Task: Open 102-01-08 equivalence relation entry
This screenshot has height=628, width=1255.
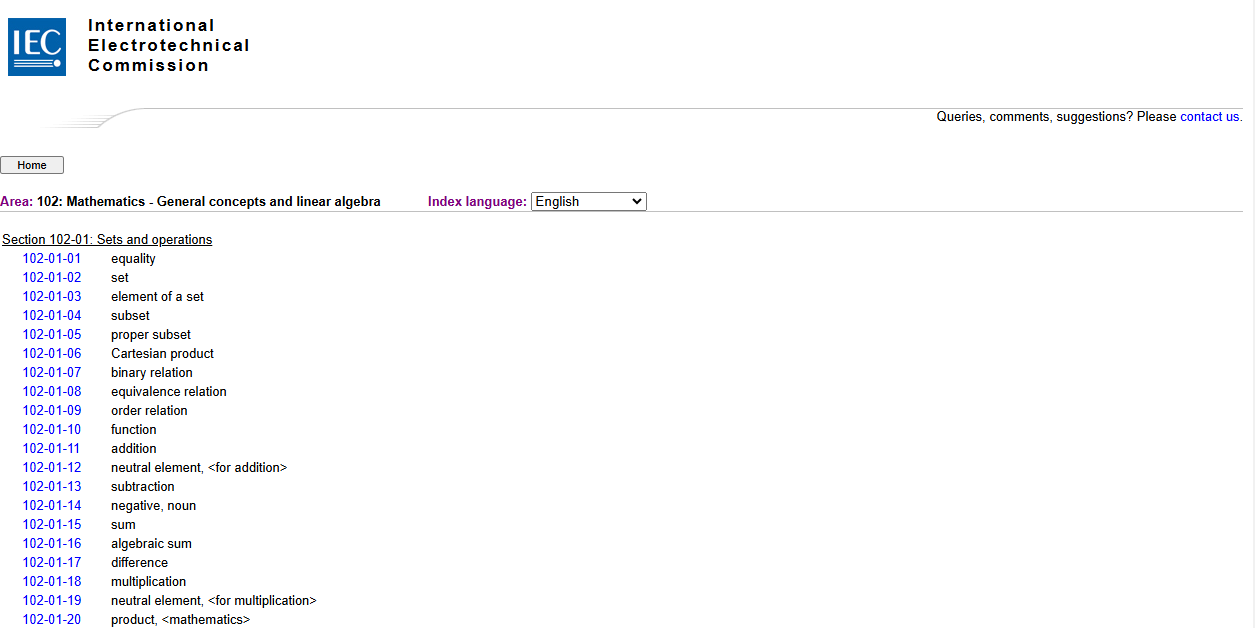Action: coord(52,392)
